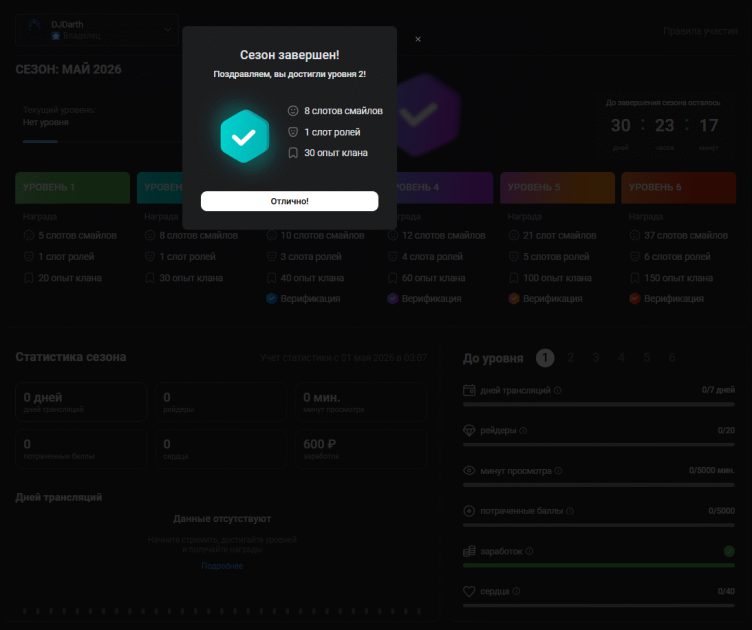Image resolution: width=752 pixels, height=630 pixels.
Task: Click the info icon next to заработок
Action: tap(529, 551)
